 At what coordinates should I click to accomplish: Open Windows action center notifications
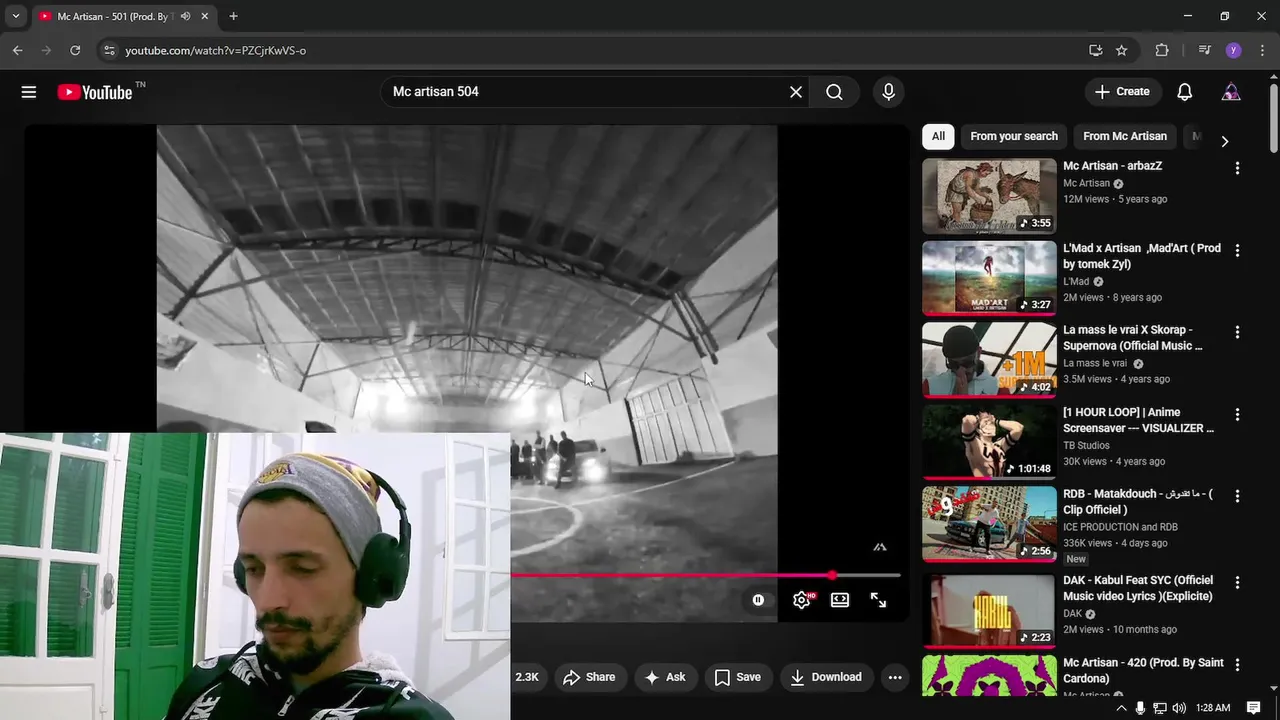tap(1253, 708)
